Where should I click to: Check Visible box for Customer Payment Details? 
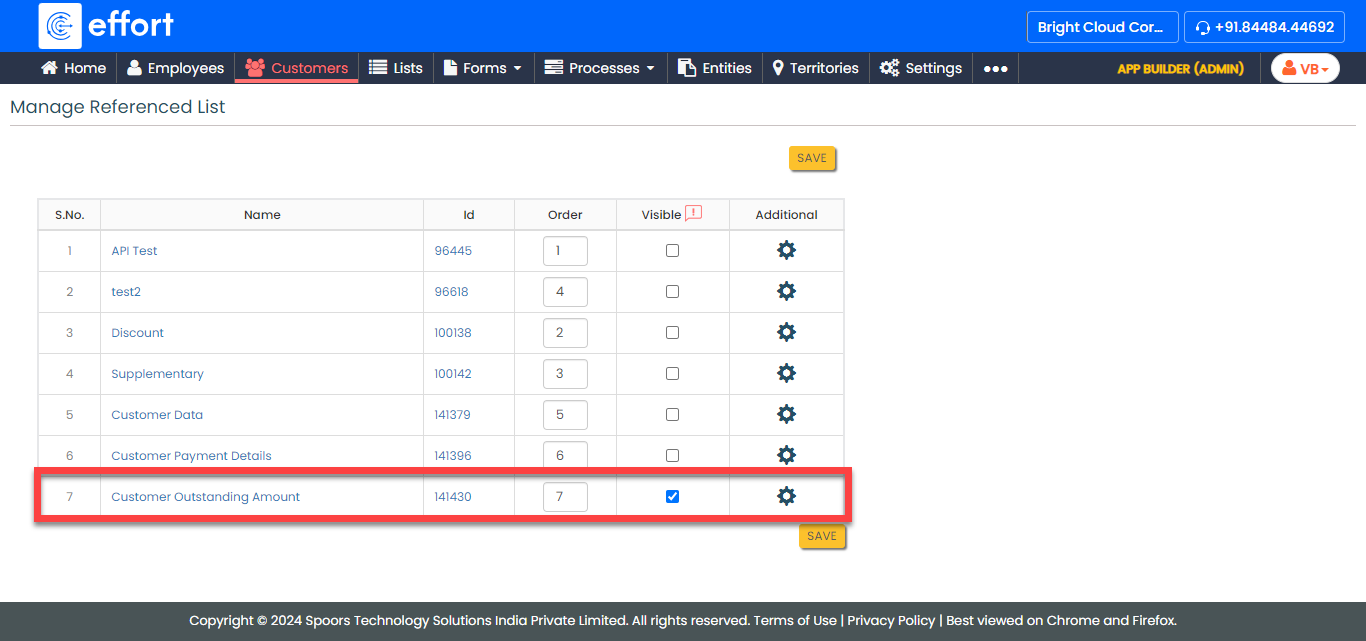[672, 455]
